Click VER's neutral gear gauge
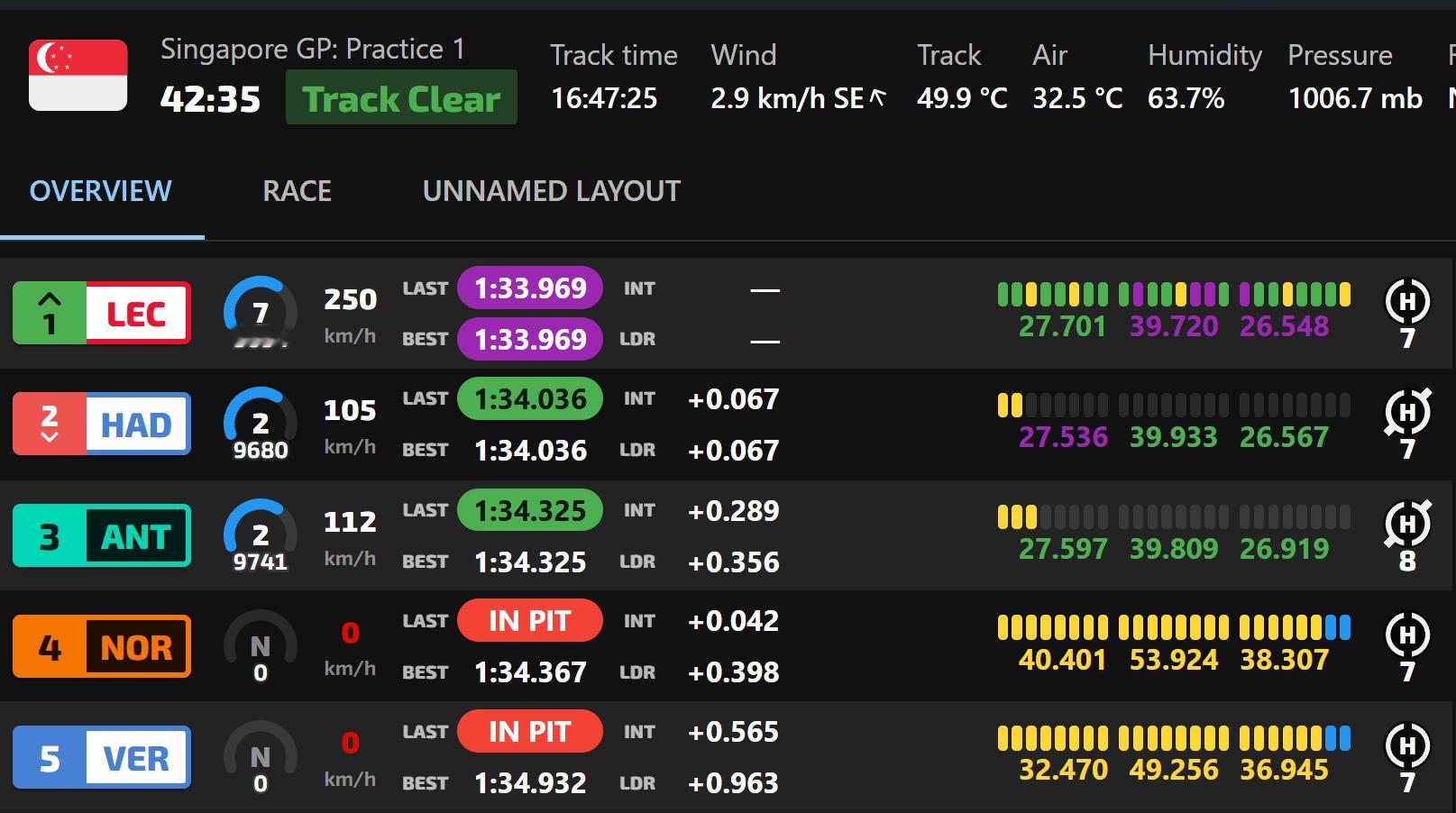The image size is (1456, 813). click(x=261, y=758)
